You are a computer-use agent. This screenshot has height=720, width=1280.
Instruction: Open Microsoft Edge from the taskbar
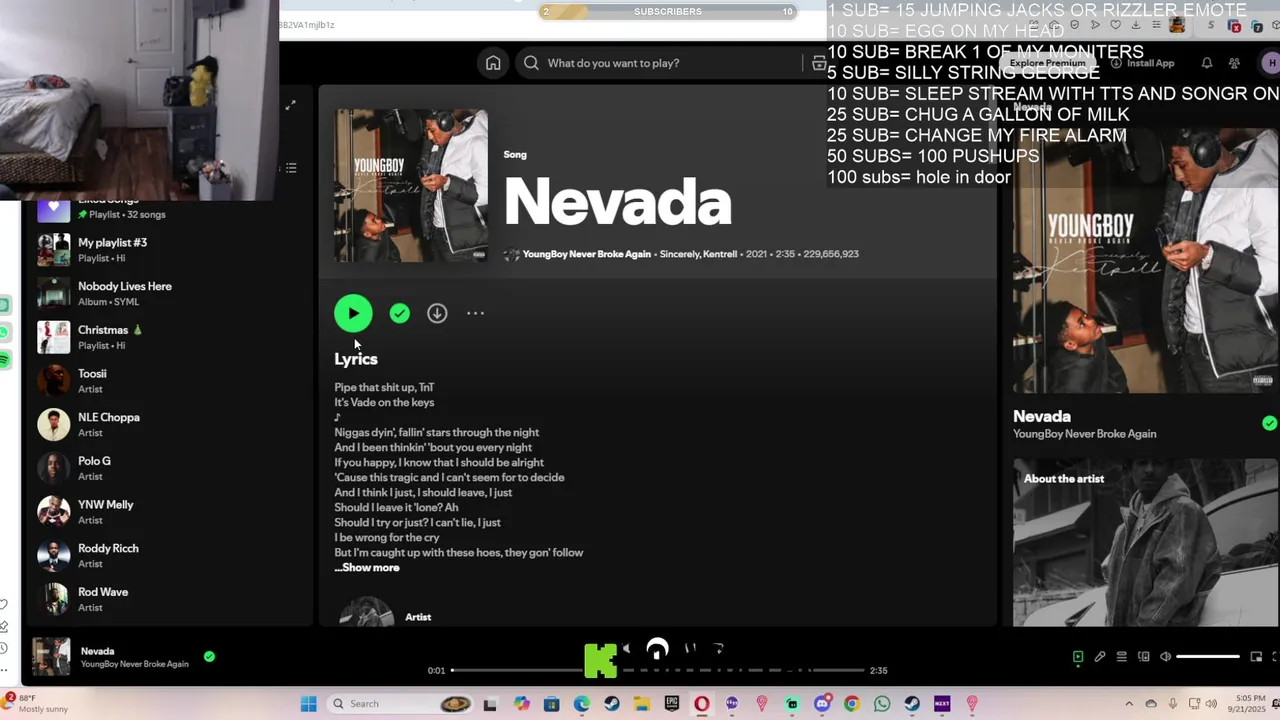coord(582,704)
